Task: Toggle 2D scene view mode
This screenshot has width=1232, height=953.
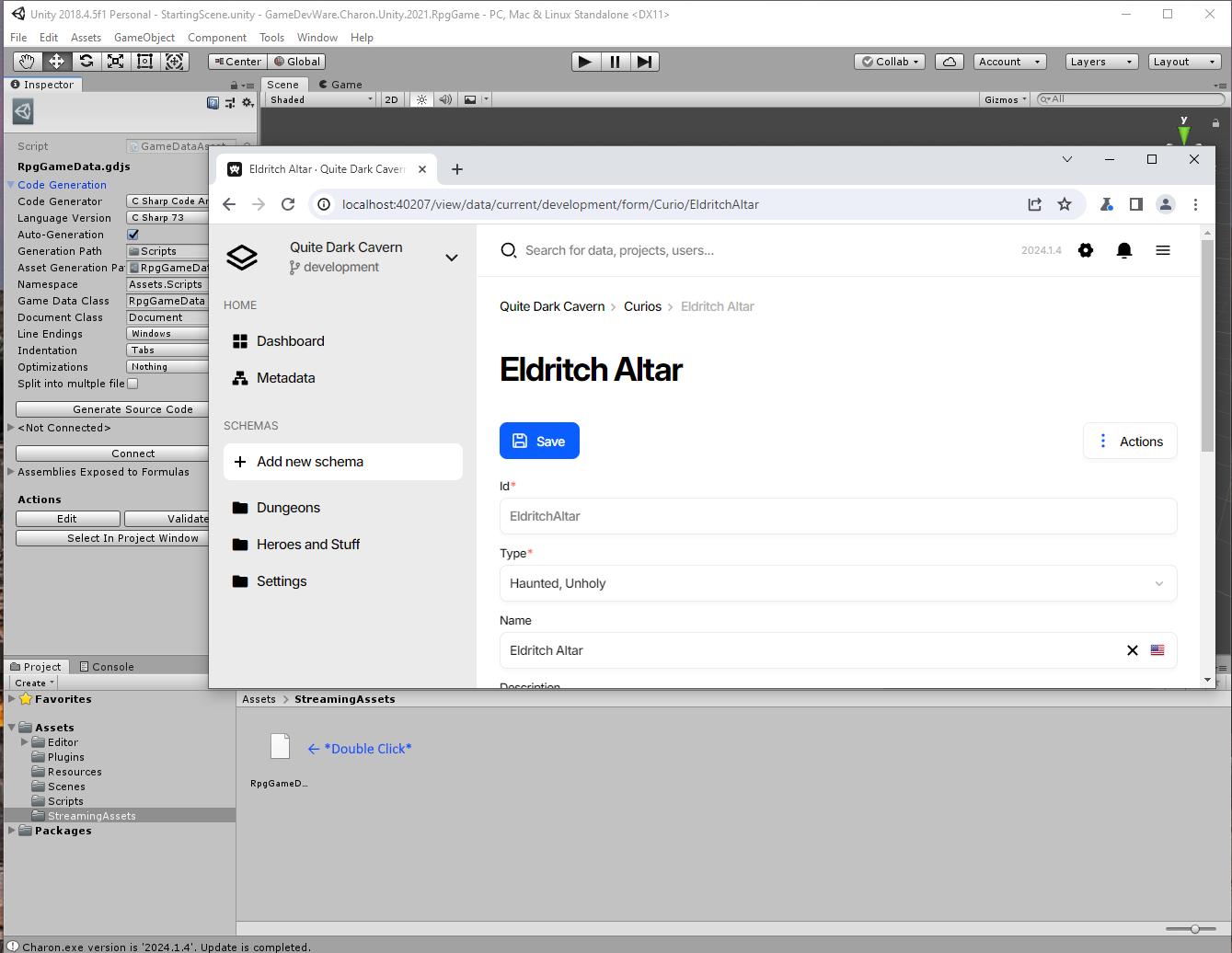Action: coord(392,99)
